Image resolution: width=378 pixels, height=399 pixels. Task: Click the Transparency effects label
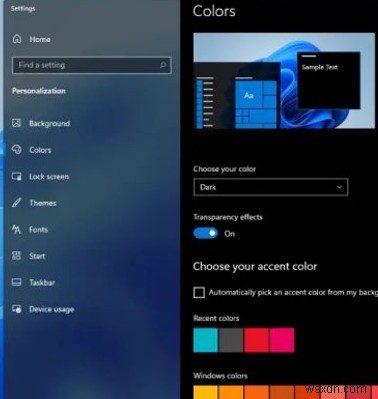pos(228,217)
